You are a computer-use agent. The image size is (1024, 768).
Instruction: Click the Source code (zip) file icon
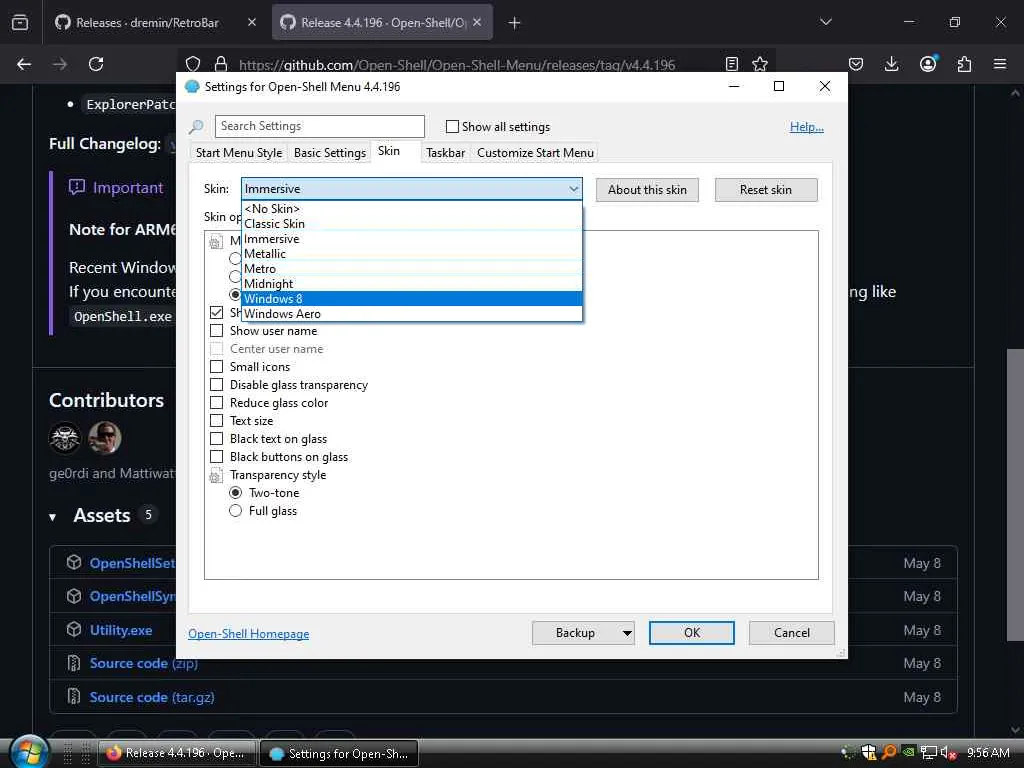(74, 663)
